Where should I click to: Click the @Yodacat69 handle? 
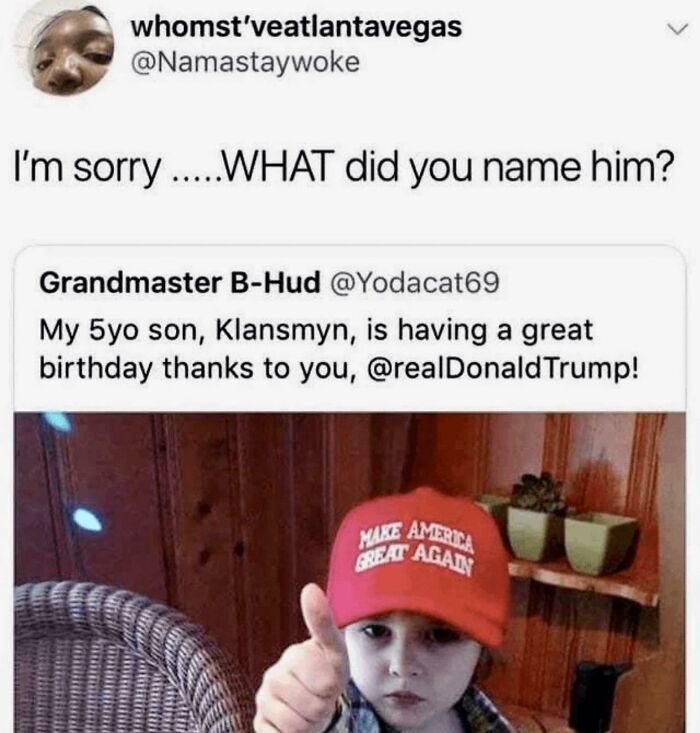tap(415, 283)
